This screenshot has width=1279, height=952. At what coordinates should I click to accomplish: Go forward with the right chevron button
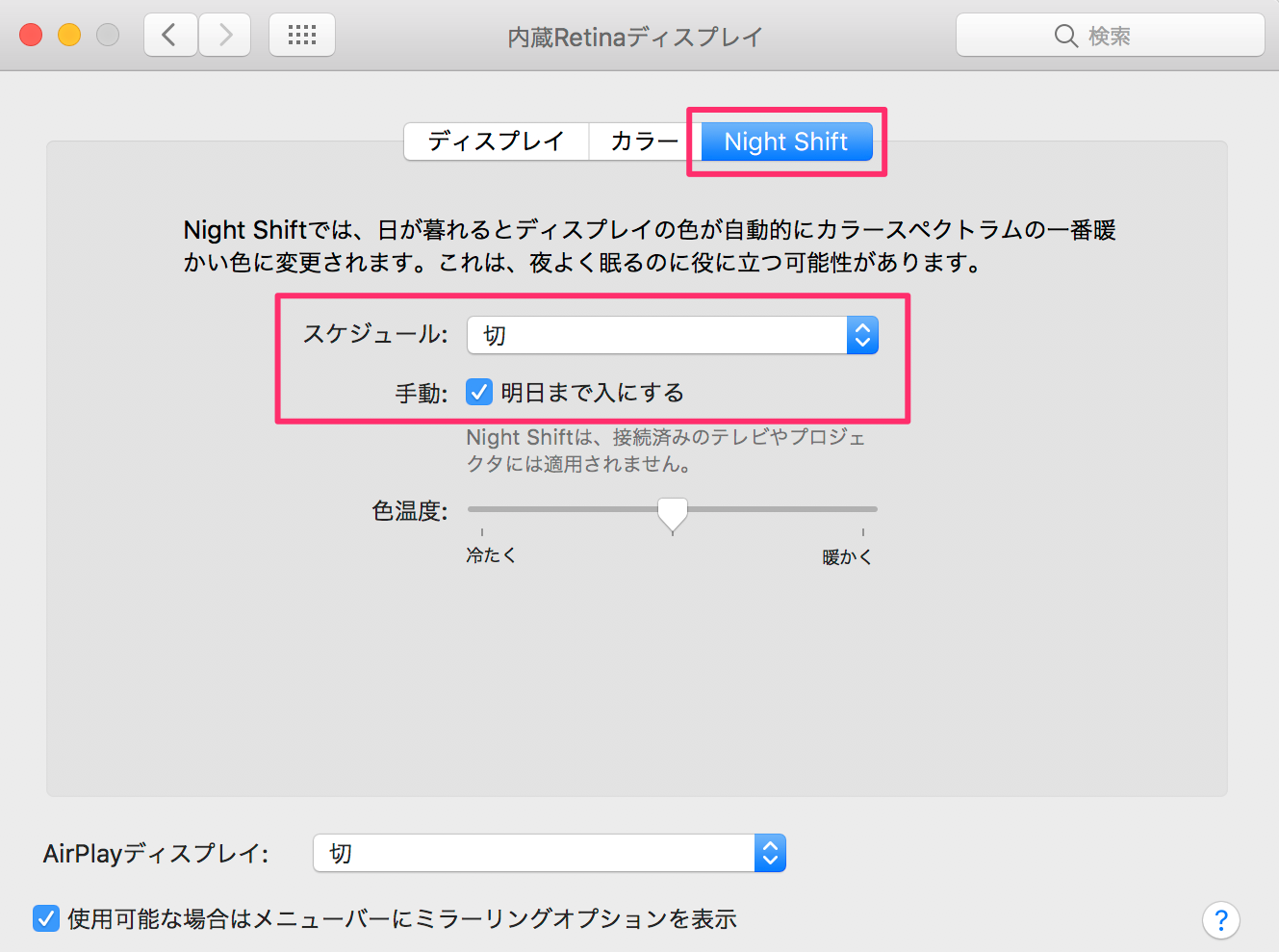(x=225, y=36)
